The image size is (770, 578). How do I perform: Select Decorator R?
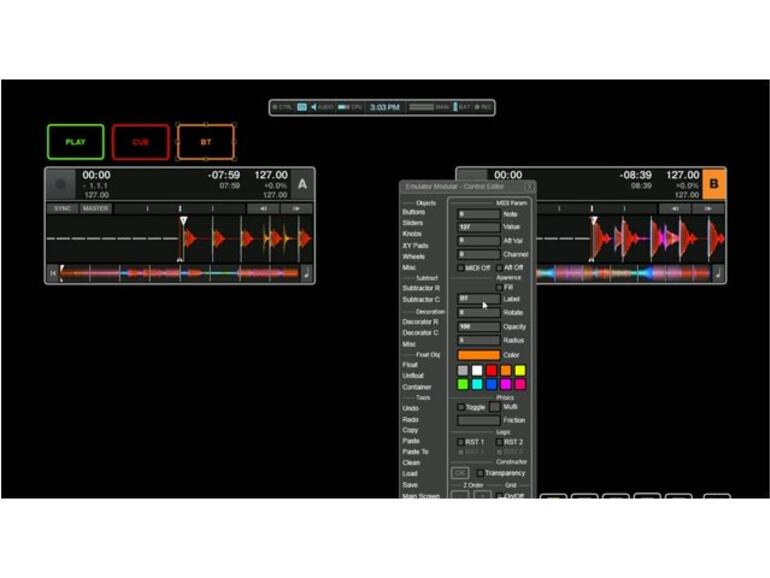420,322
